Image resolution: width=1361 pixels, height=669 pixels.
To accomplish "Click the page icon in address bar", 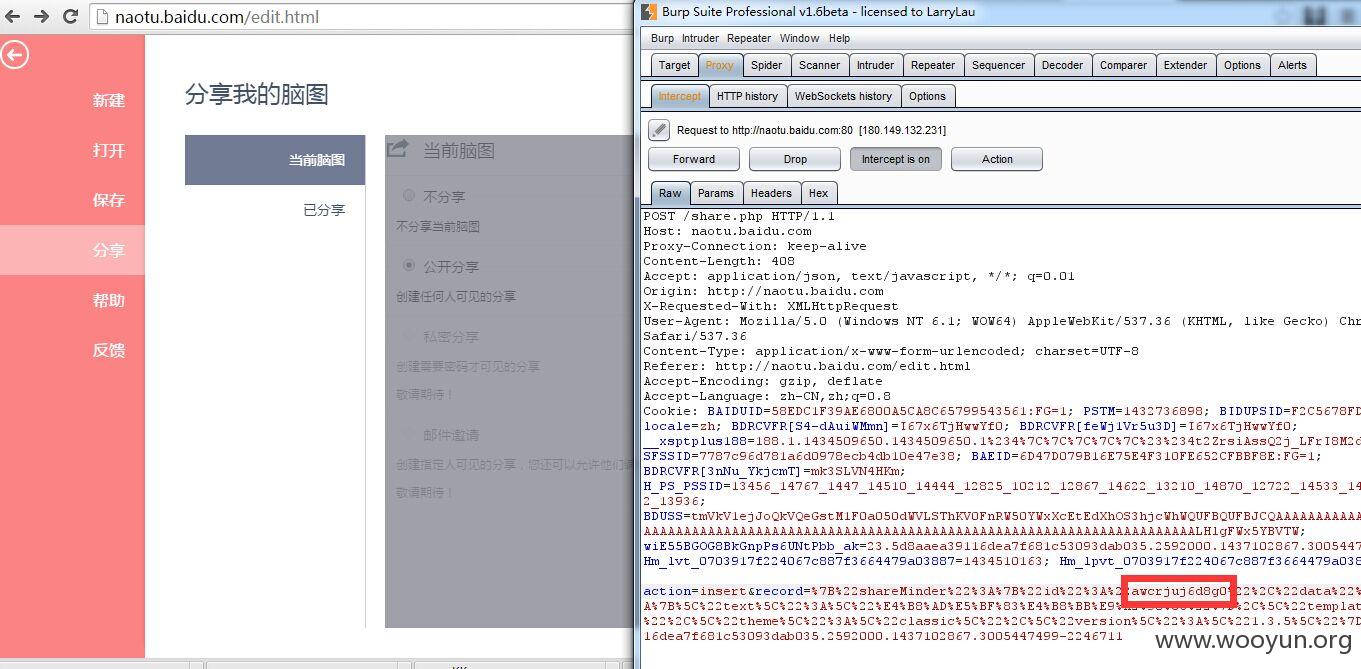I will point(102,16).
